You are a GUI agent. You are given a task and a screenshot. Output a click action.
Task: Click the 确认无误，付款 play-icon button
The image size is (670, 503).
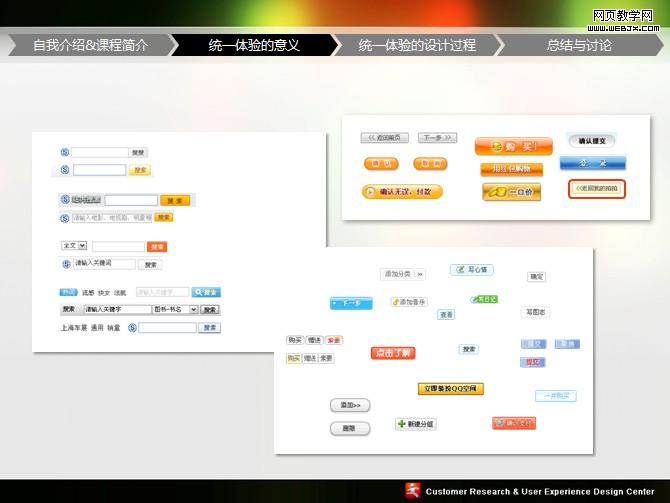pyautogui.click(x=402, y=191)
